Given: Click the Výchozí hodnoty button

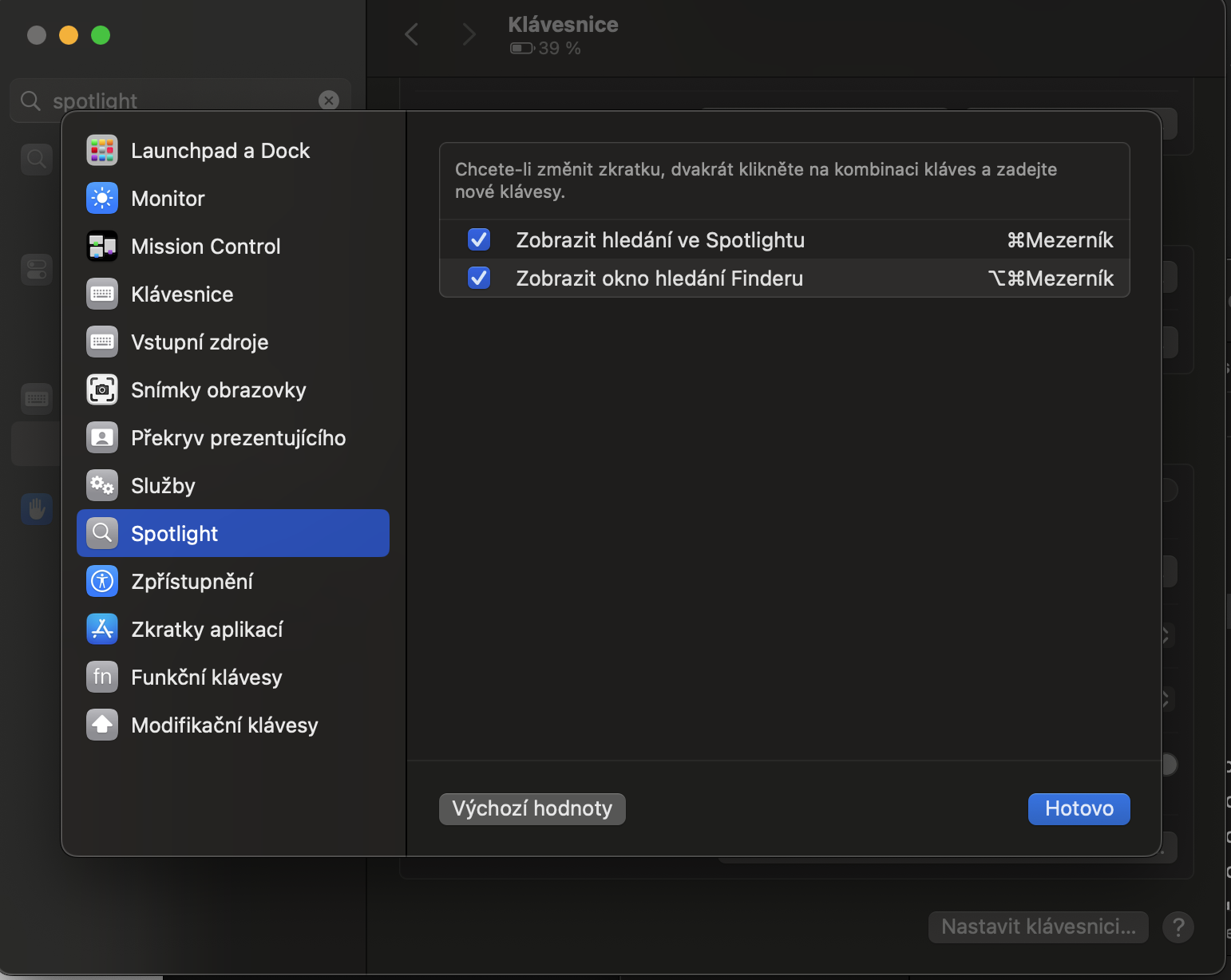Looking at the screenshot, I should 532,809.
